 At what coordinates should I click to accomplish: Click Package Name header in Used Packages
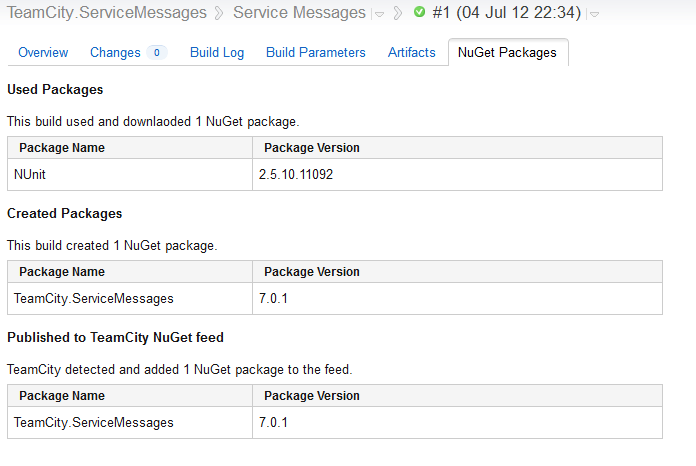[x=62, y=148]
